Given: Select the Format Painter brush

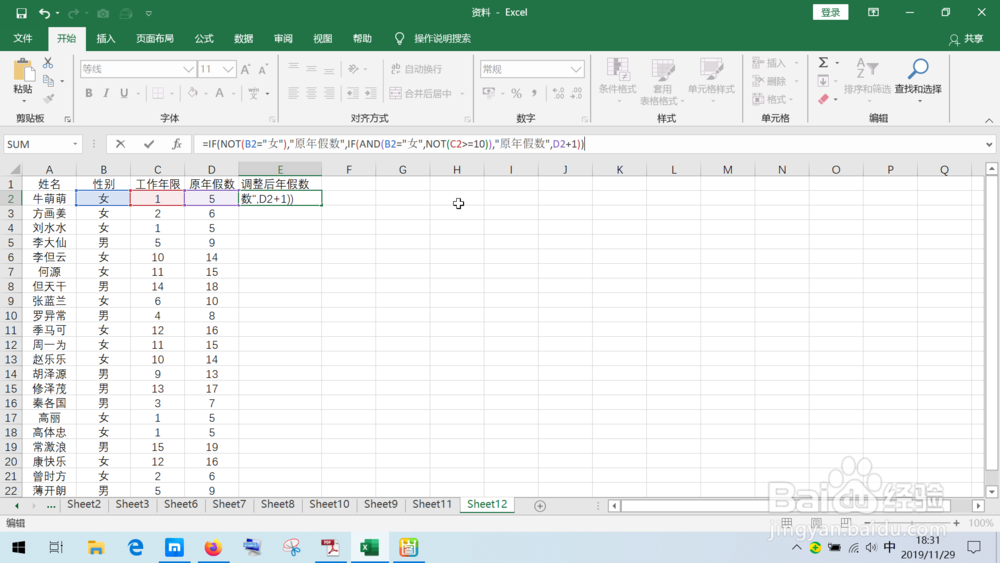Looking at the screenshot, I should point(48,99).
